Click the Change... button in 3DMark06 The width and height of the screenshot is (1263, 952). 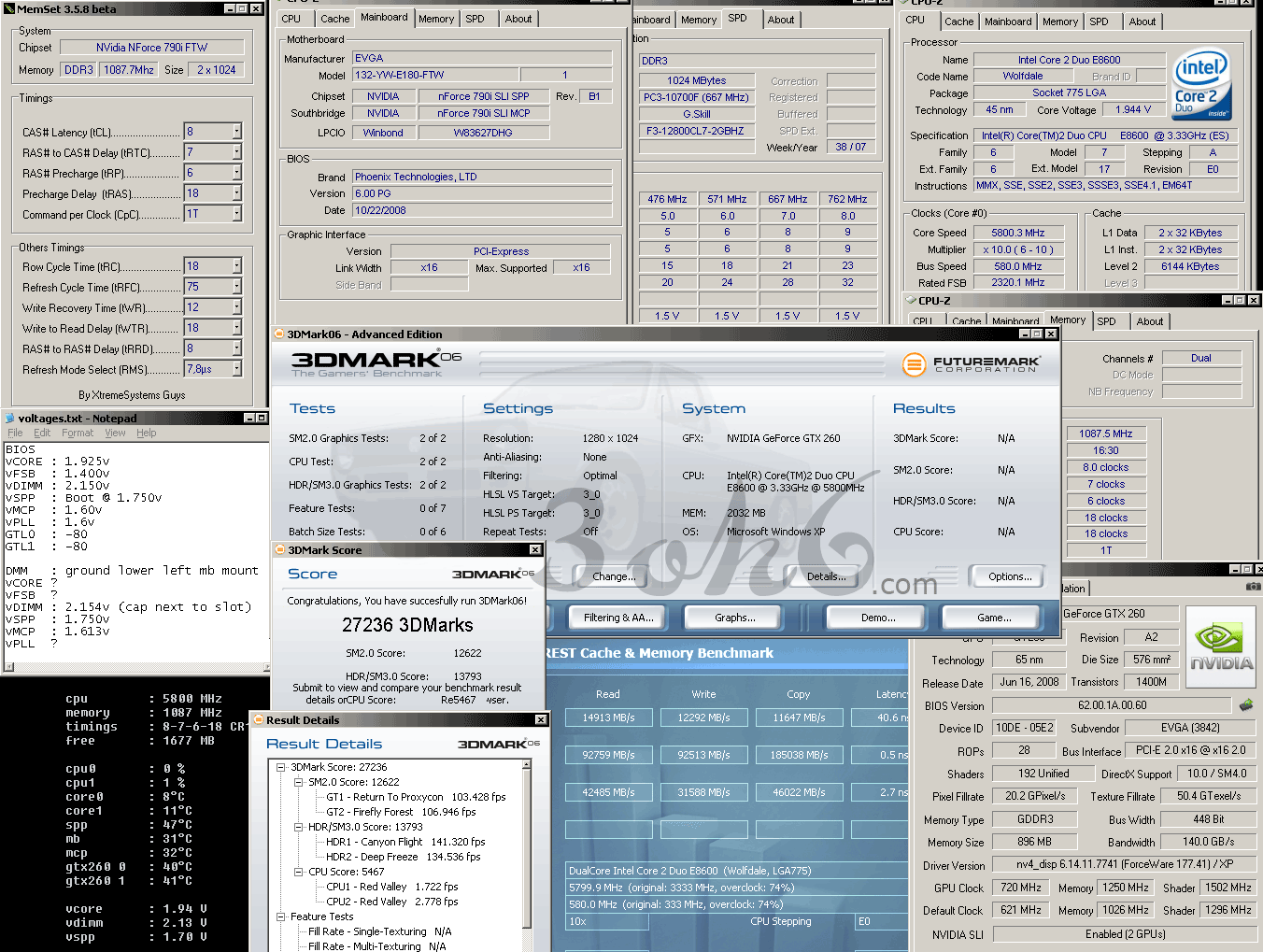(x=614, y=576)
